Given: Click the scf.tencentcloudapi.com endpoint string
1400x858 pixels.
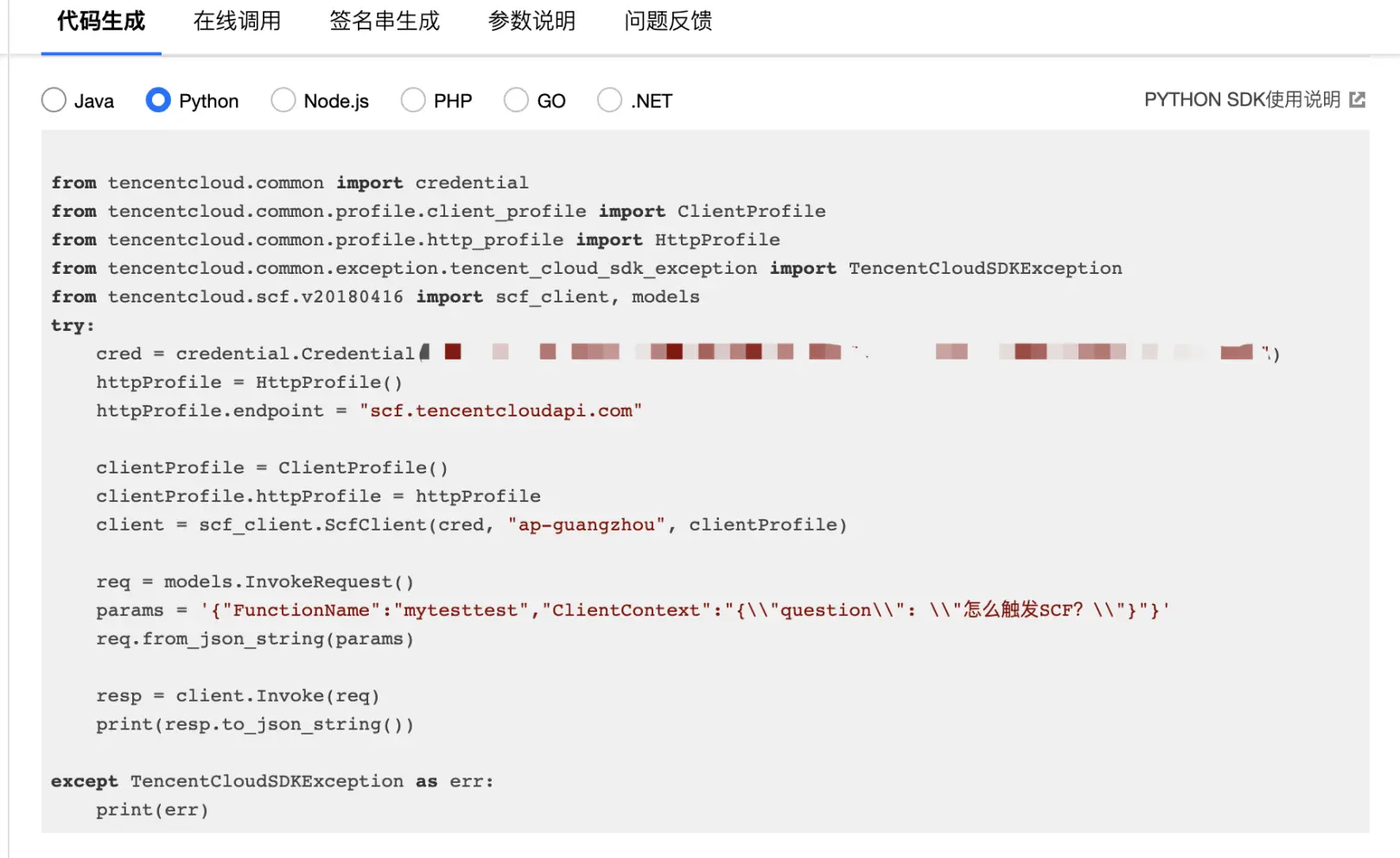Looking at the screenshot, I should click(x=501, y=410).
